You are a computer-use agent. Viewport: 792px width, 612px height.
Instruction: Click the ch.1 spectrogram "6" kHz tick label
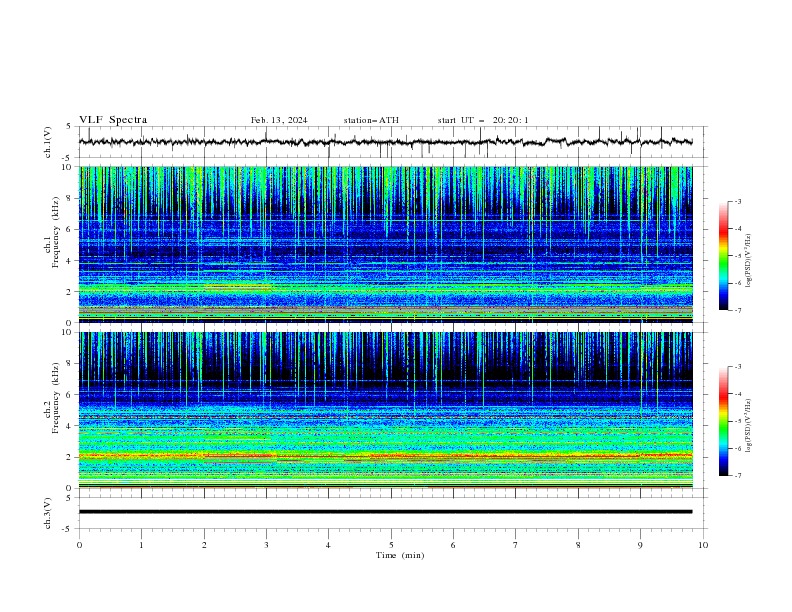click(71, 229)
